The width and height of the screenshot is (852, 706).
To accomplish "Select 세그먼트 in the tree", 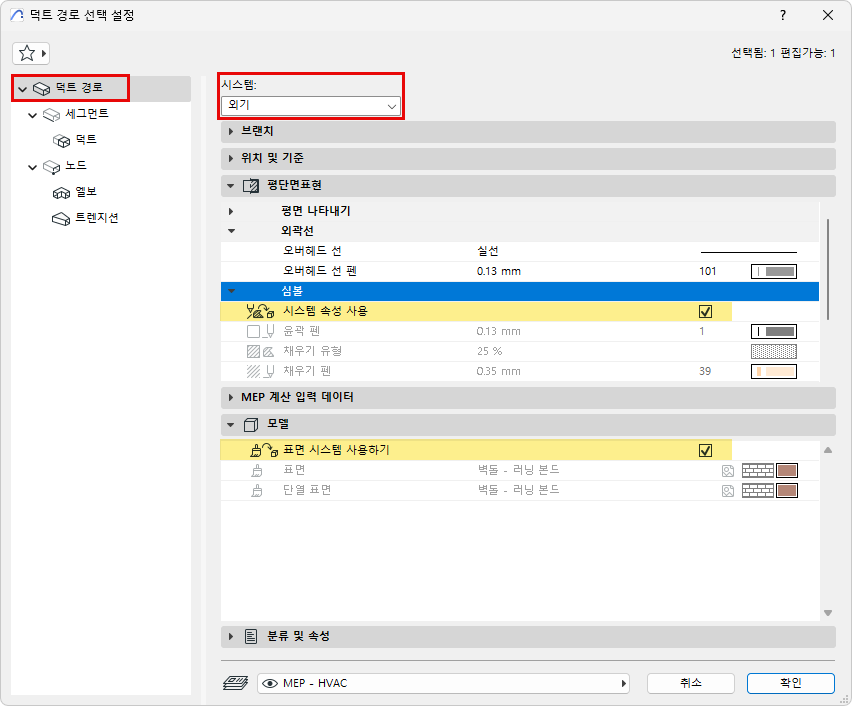I will pos(87,114).
